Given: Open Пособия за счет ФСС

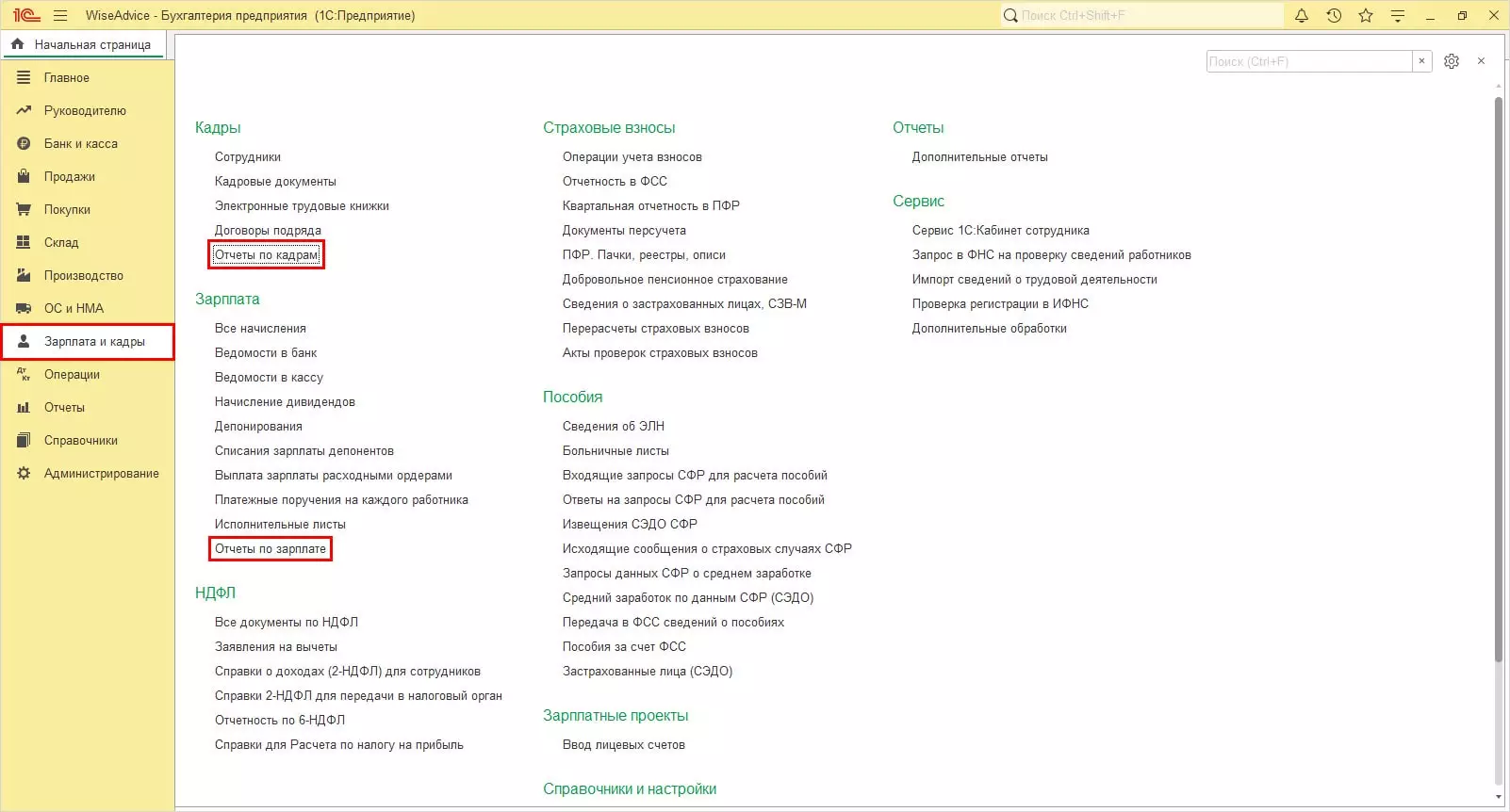Looking at the screenshot, I should [x=624, y=646].
